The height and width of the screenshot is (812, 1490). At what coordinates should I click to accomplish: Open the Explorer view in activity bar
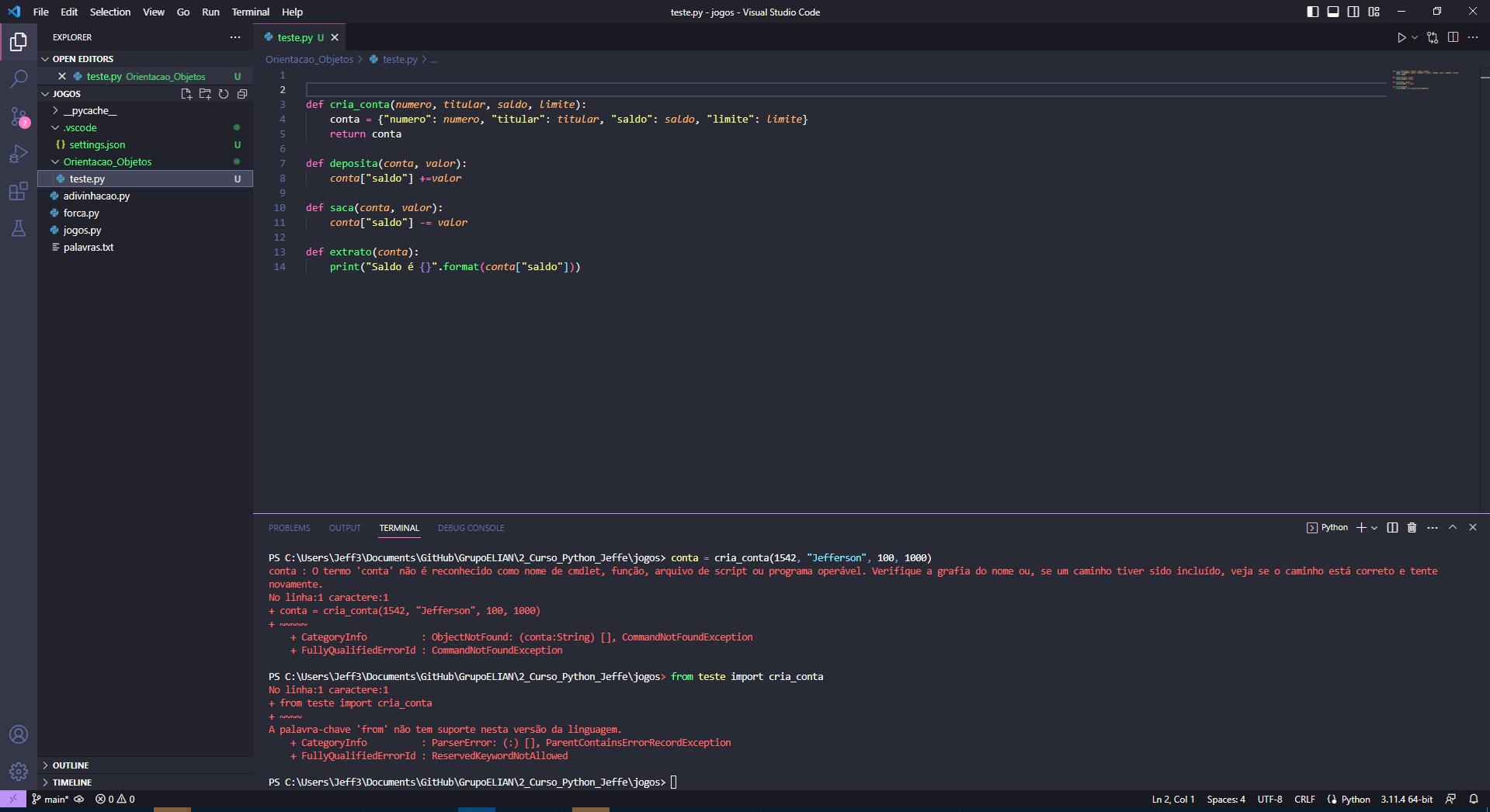(x=19, y=41)
